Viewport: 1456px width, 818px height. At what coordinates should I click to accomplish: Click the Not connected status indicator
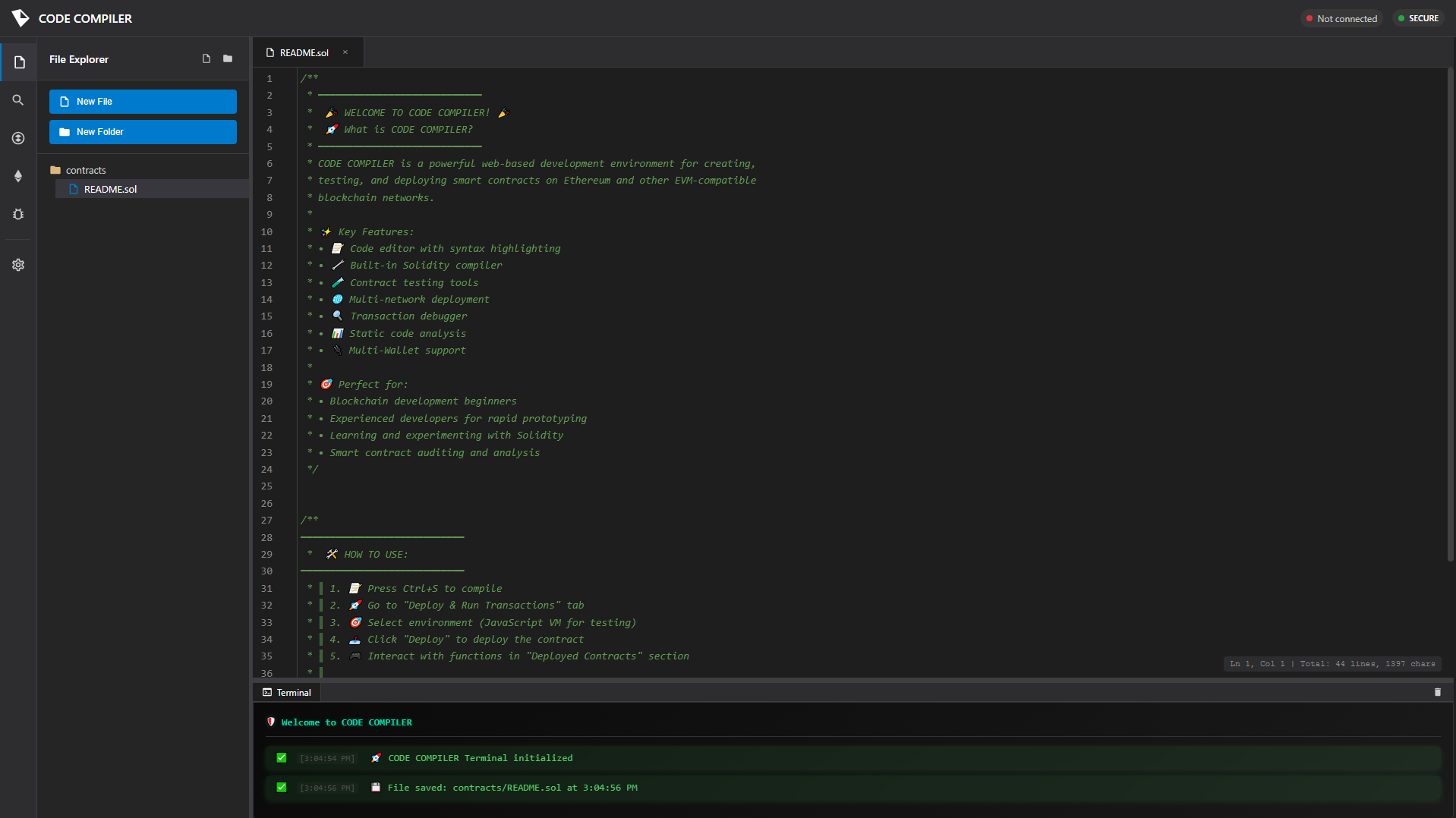[x=1341, y=18]
